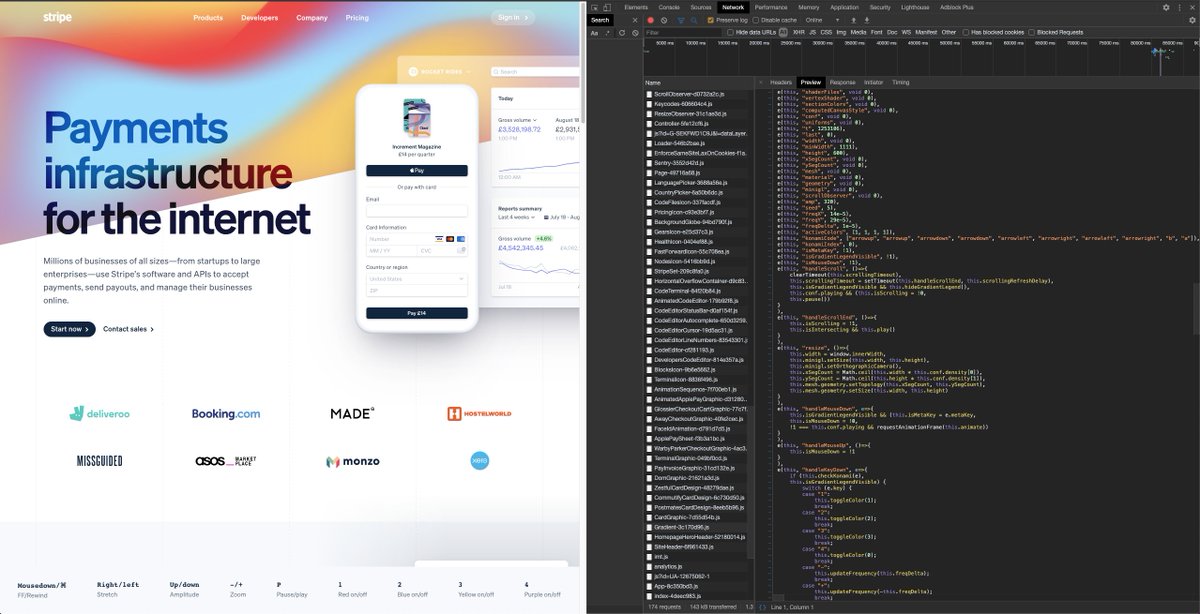Uncheck the Preserve log checkbox
Viewport: 1200px width, 614px height.
(x=711, y=20)
